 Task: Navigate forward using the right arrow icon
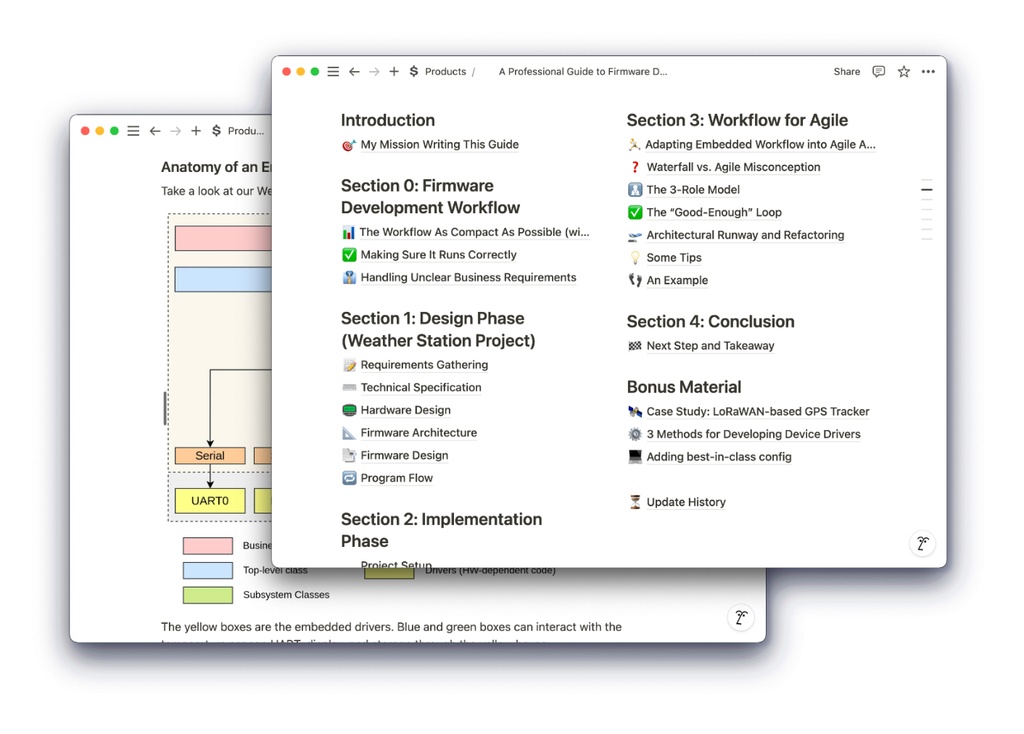(x=374, y=71)
